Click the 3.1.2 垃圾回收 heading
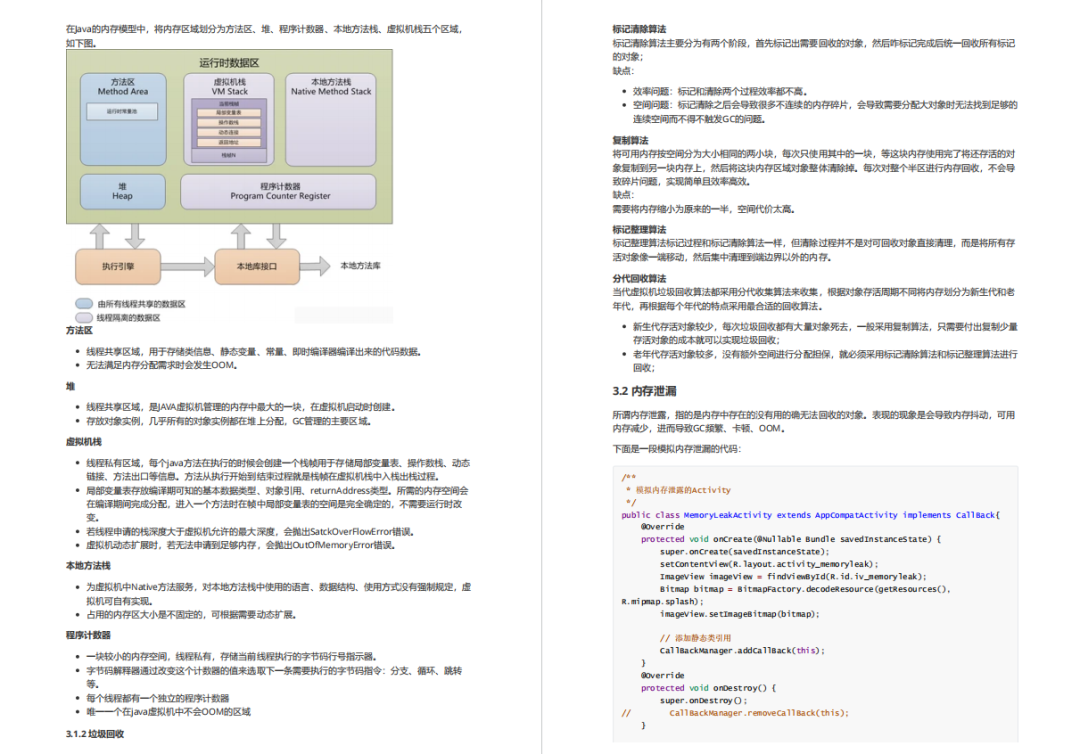Image resolution: width=1080 pixels, height=754 pixels. pyautogui.click(x=95, y=734)
